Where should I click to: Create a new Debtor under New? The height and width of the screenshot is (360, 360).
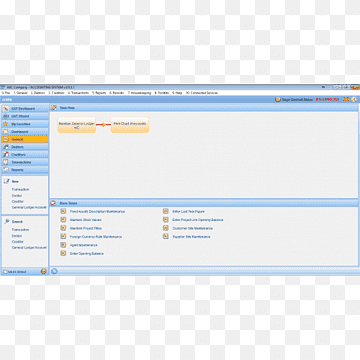click(17, 196)
